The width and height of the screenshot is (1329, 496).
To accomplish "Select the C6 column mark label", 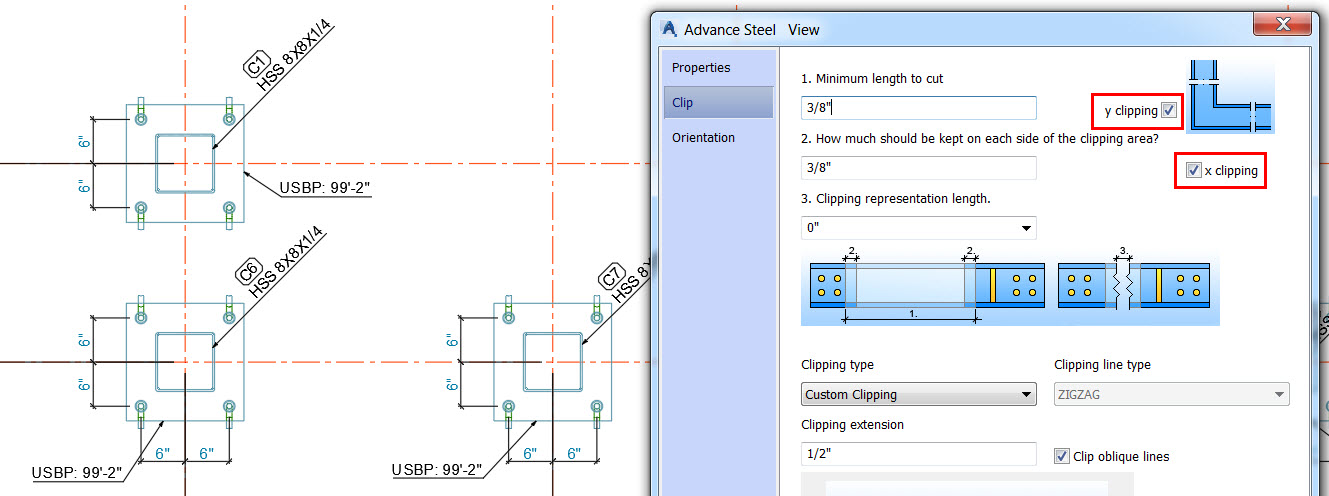I will (x=249, y=272).
